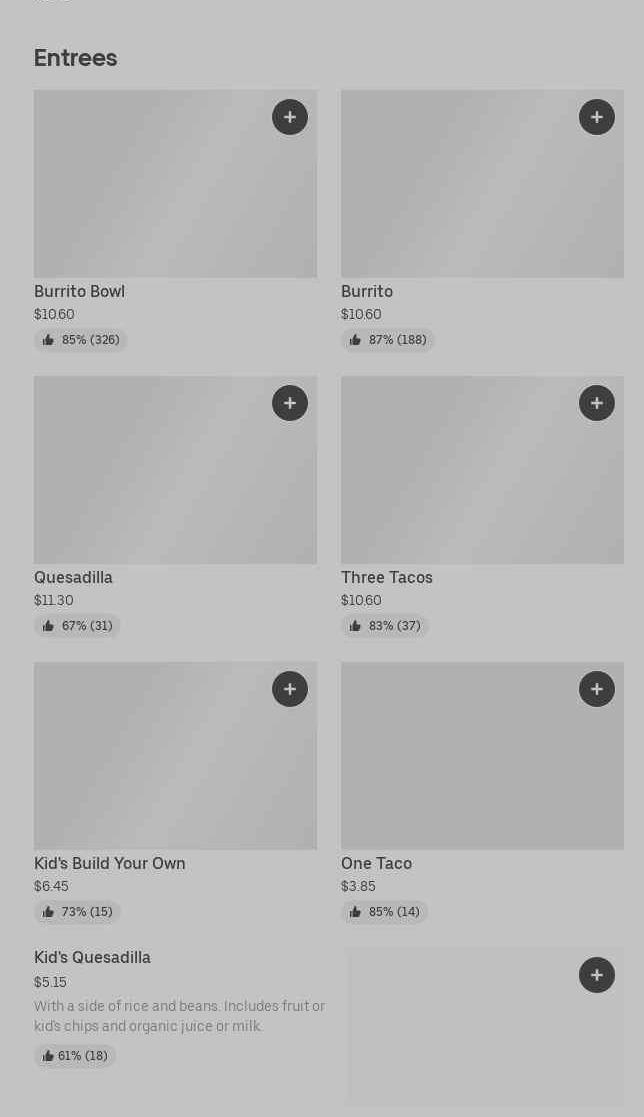
Task: Add Three Tacos with plus icon
Action: click(597, 403)
